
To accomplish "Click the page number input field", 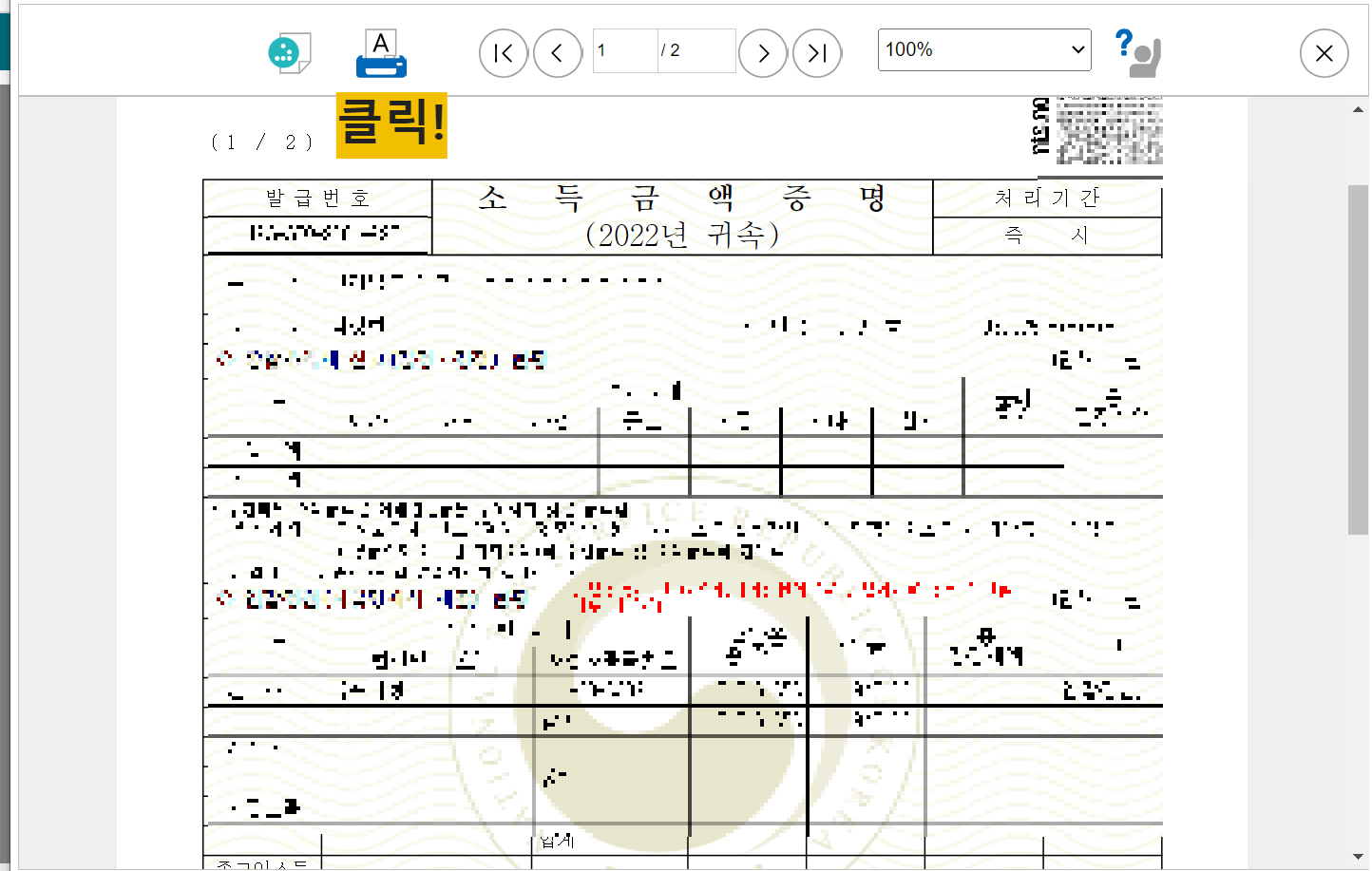I will pos(624,50).
